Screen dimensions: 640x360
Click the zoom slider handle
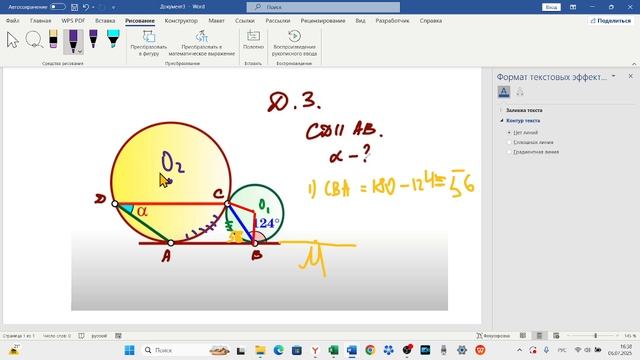pos(596,336)
